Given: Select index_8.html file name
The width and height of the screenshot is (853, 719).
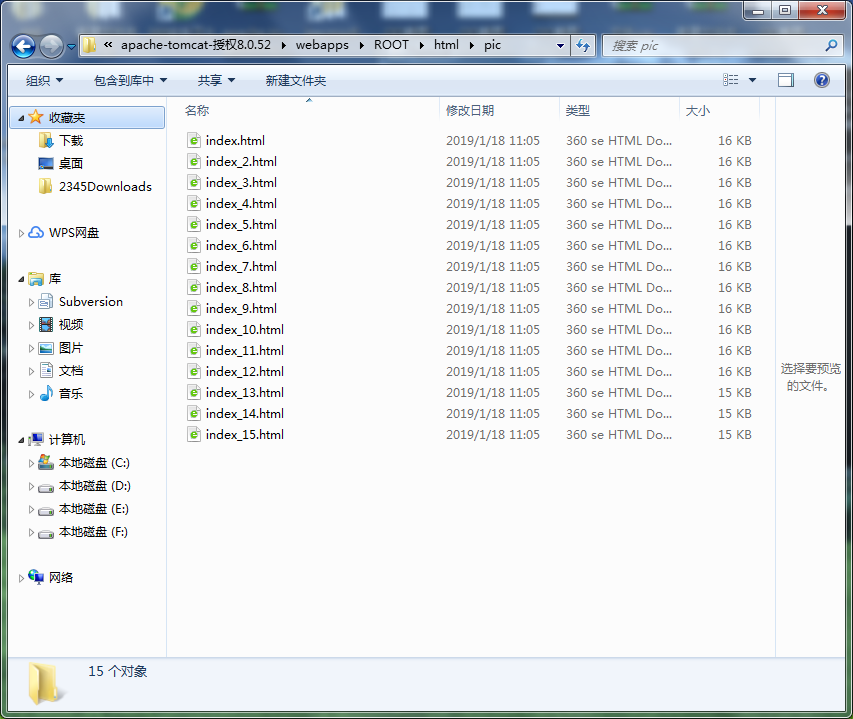Looking at the screenshot, I should pos(241,288).
